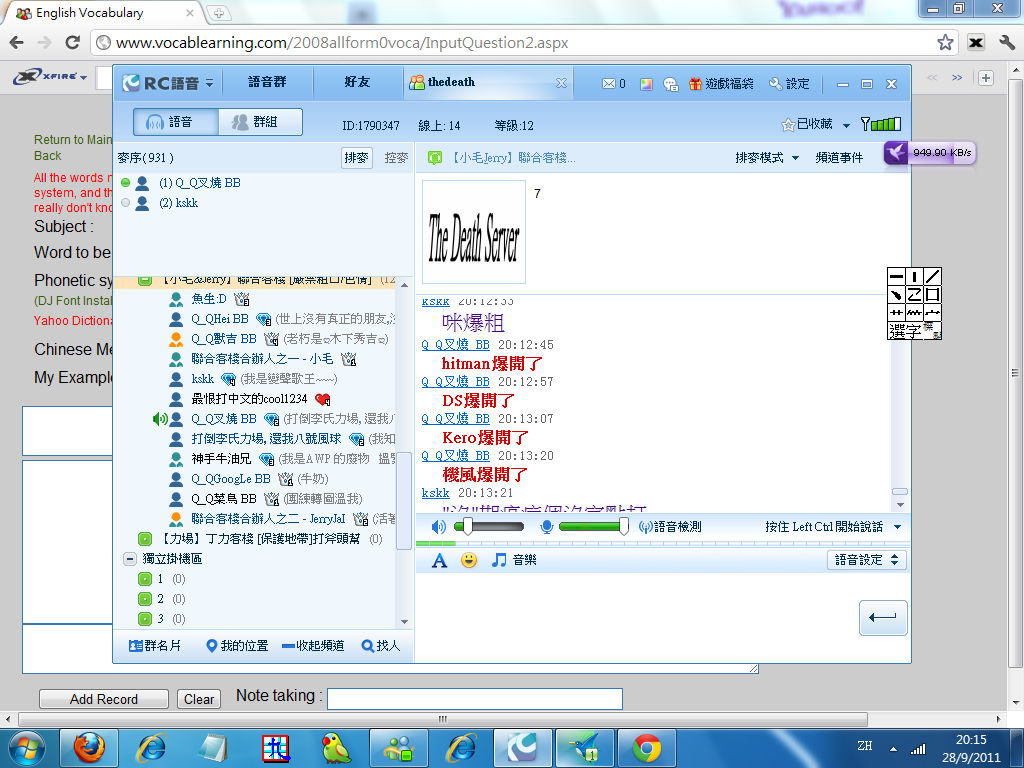Open the 遊戲福袋 gift bag

721,84
